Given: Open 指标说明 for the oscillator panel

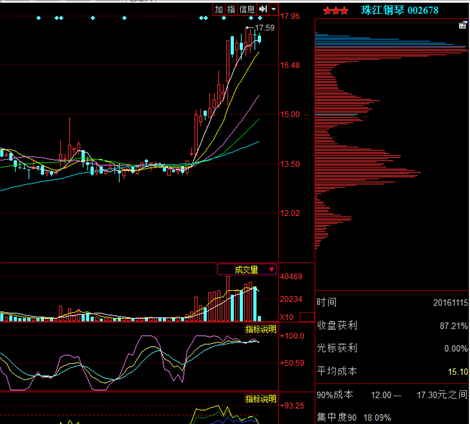Looking at the screenshot, I should pyautogui.click(x=261, y=329).
